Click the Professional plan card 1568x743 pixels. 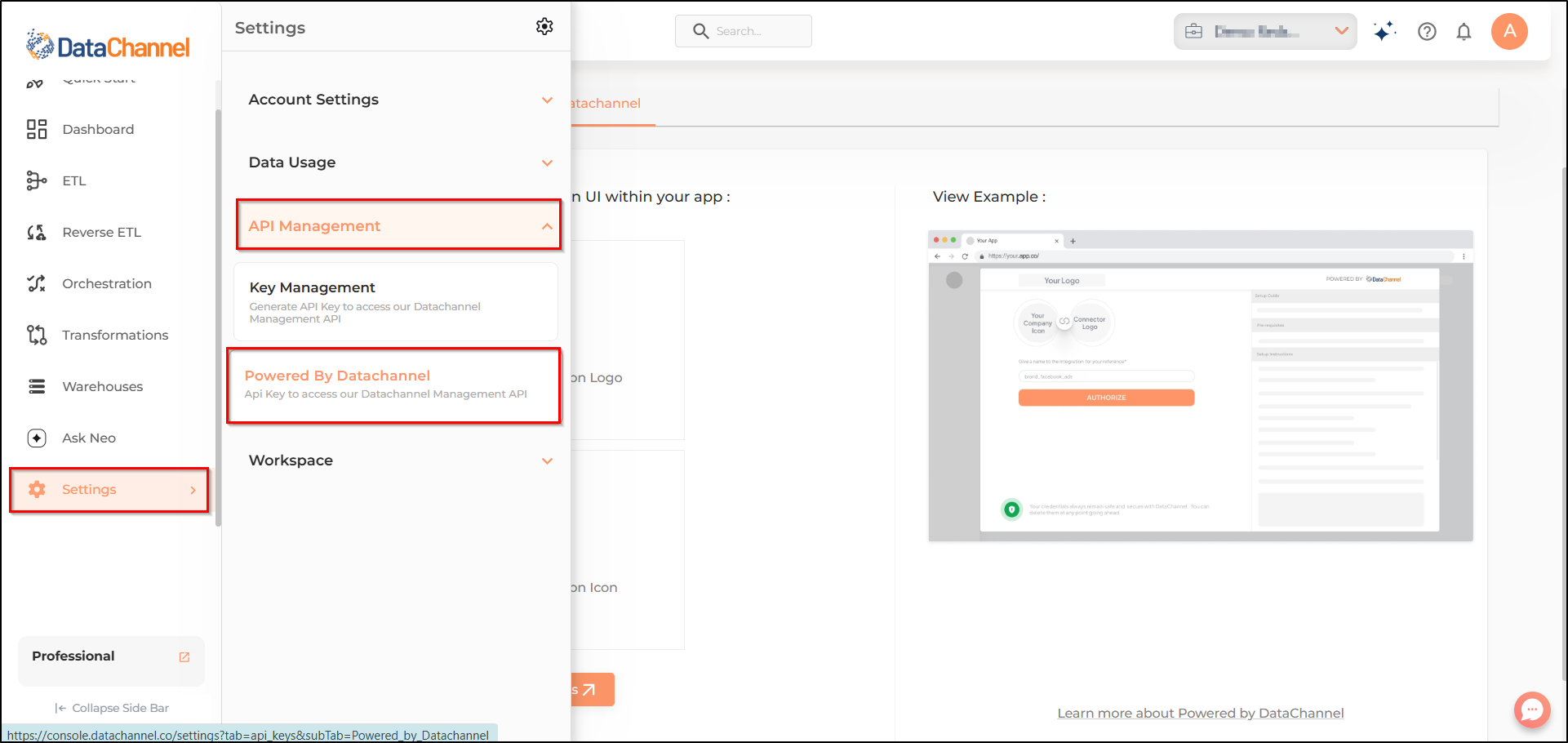[x=111, y=660]
